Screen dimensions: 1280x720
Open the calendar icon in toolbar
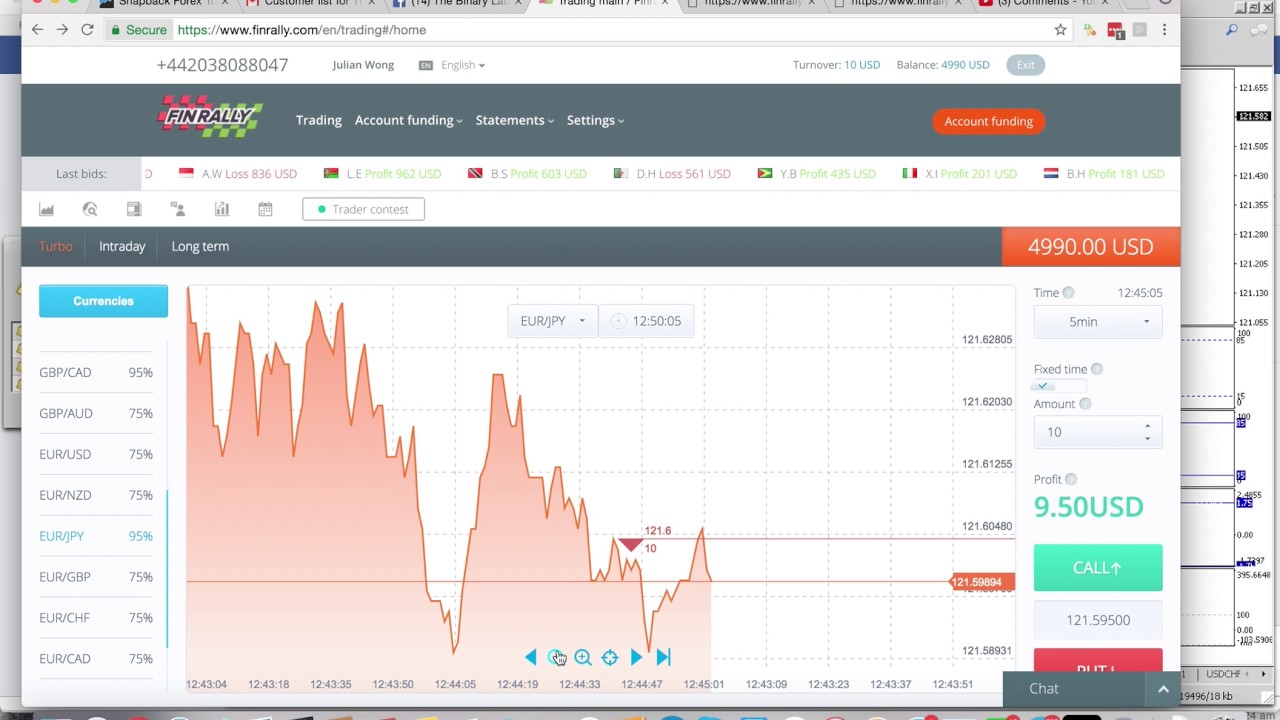pyautogui.click(x=265, y=209)
